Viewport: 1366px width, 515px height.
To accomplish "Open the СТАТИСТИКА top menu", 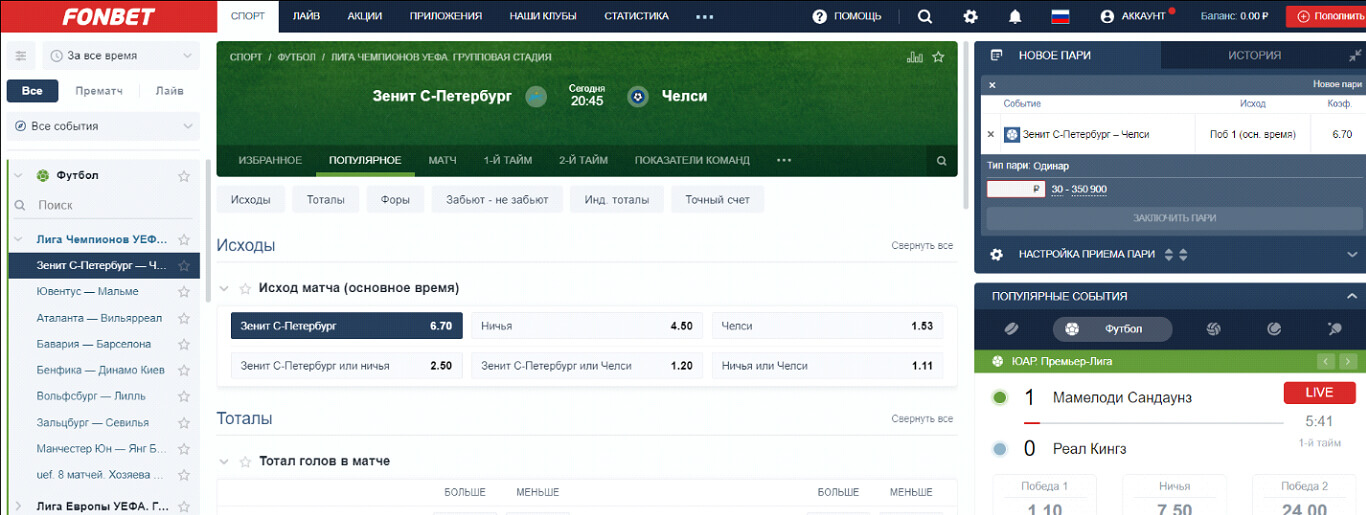I will point(636,16).
